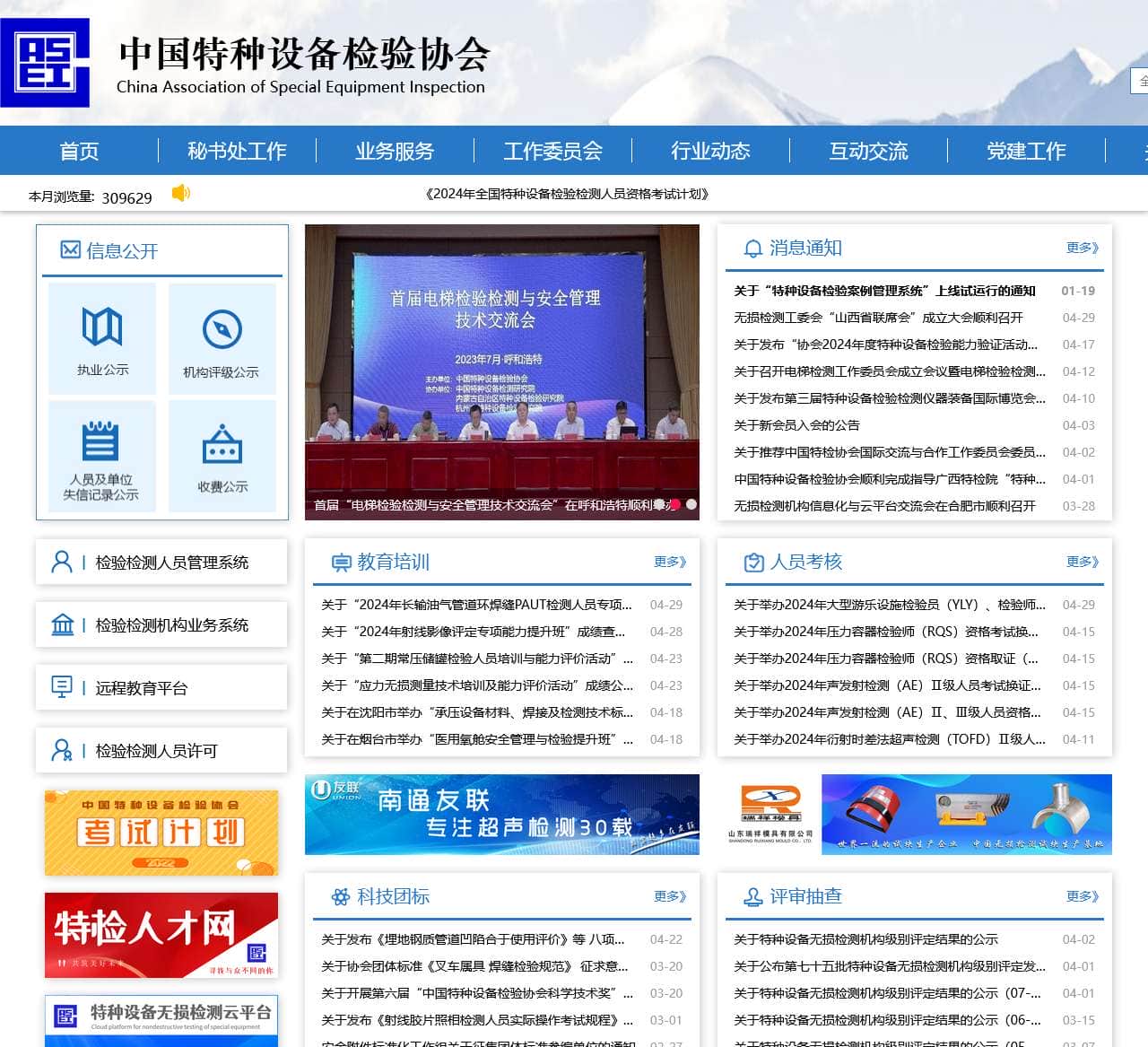This screenshot has height=1047, width=1148.
Task: Open 执业公示 map icon tile
Action: pyautogui.click(x=102, y=339)
